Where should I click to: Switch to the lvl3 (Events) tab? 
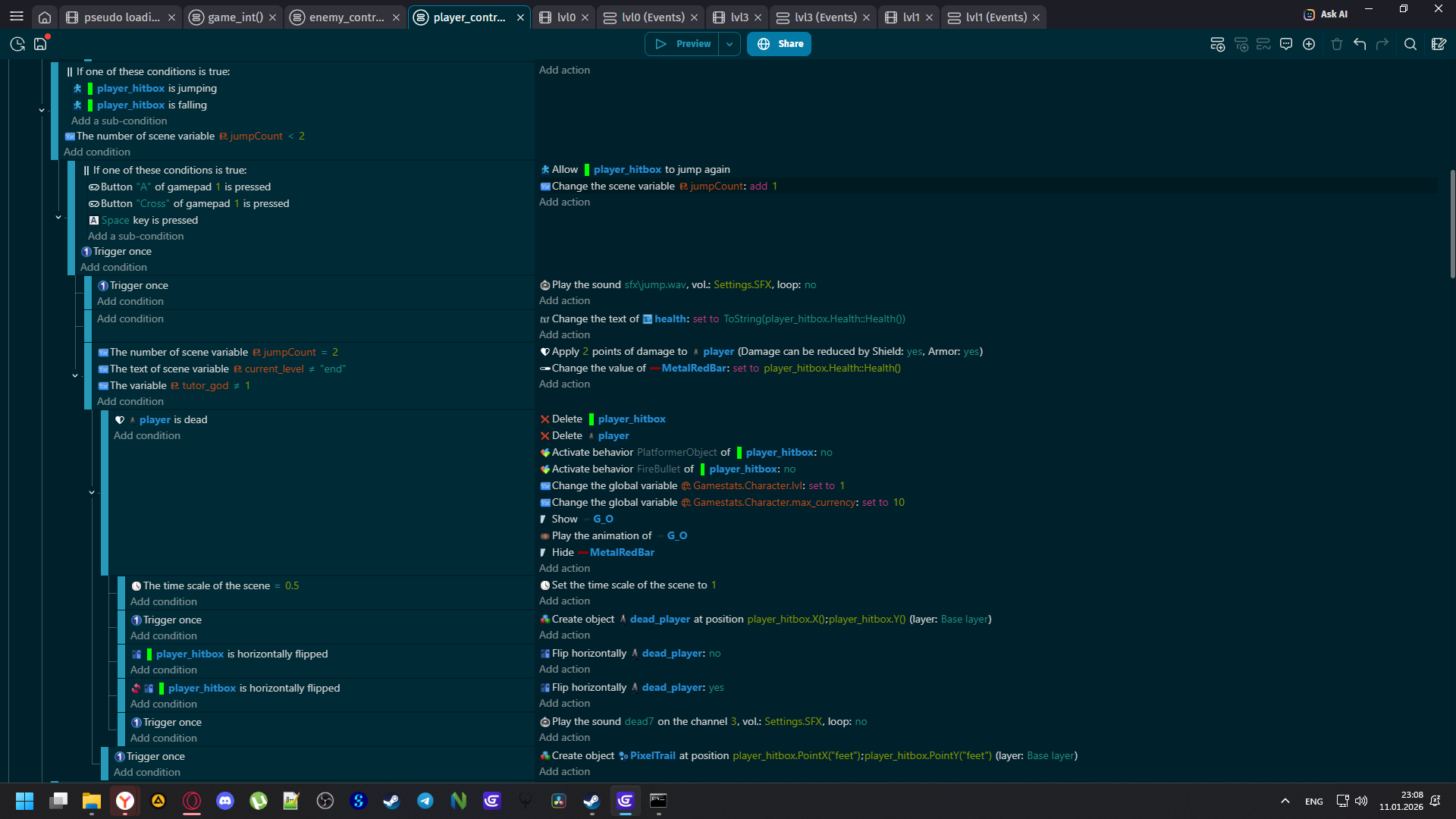(824, 17)
